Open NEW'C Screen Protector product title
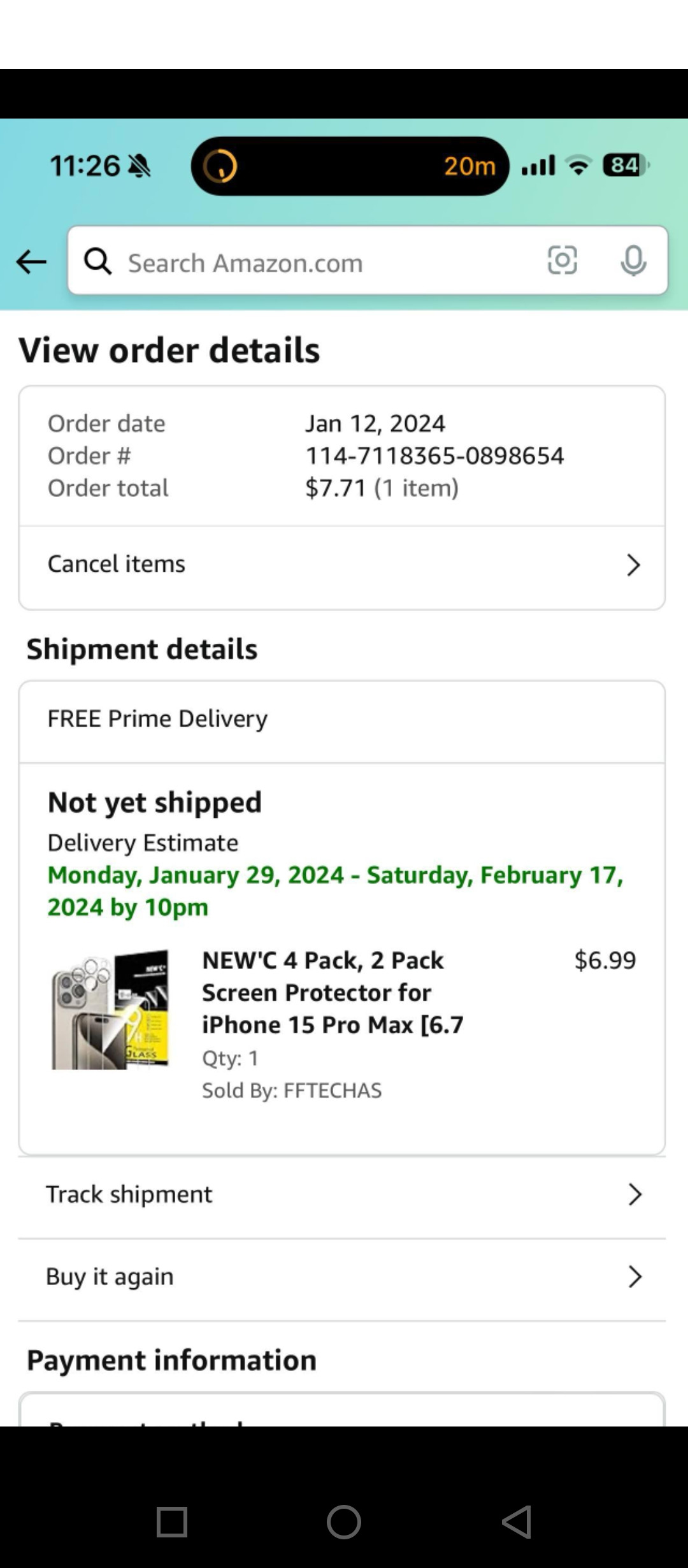Viewport: 688px width, 1568px height. (333, 992)
